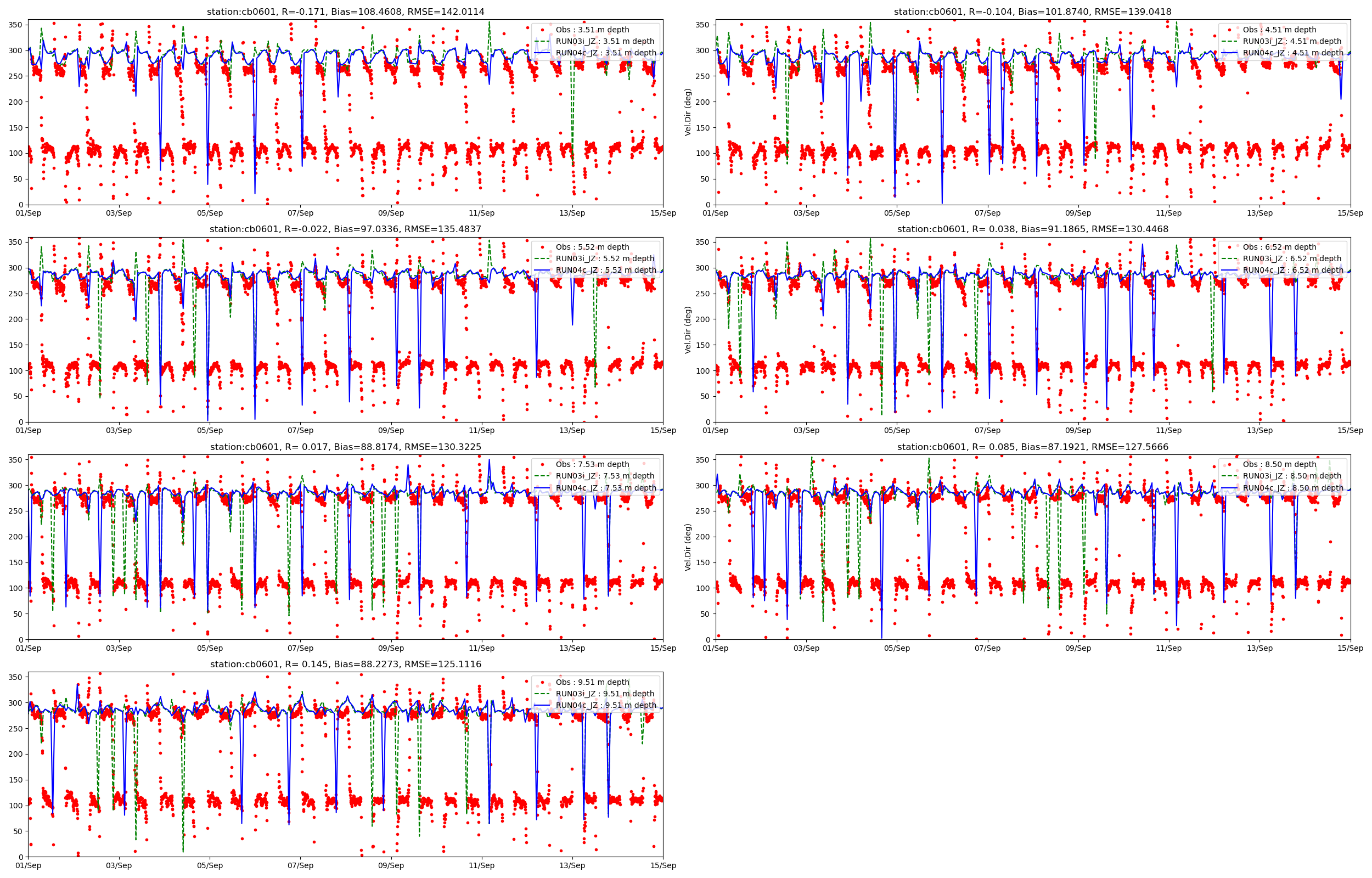Select 'RUN03i_JZ : 3.51 m depth' legend label
The height and width of the screenshot is (878, 1372).
coord(605,41)
